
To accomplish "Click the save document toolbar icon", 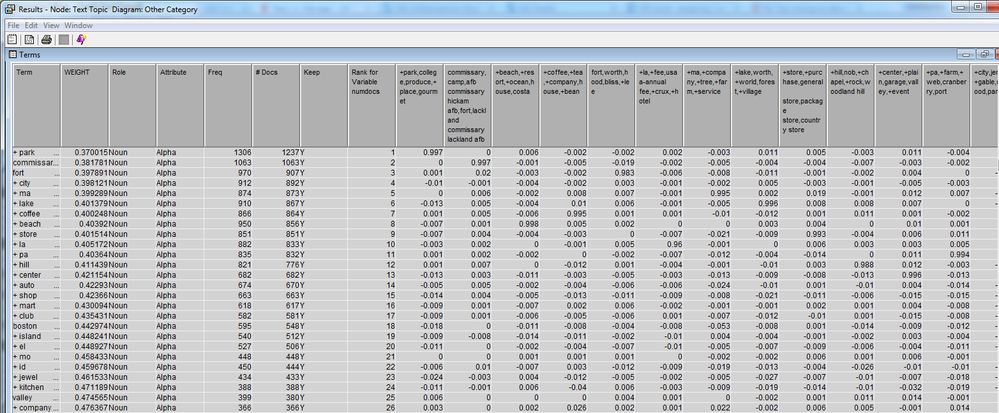I will [29, 38].
